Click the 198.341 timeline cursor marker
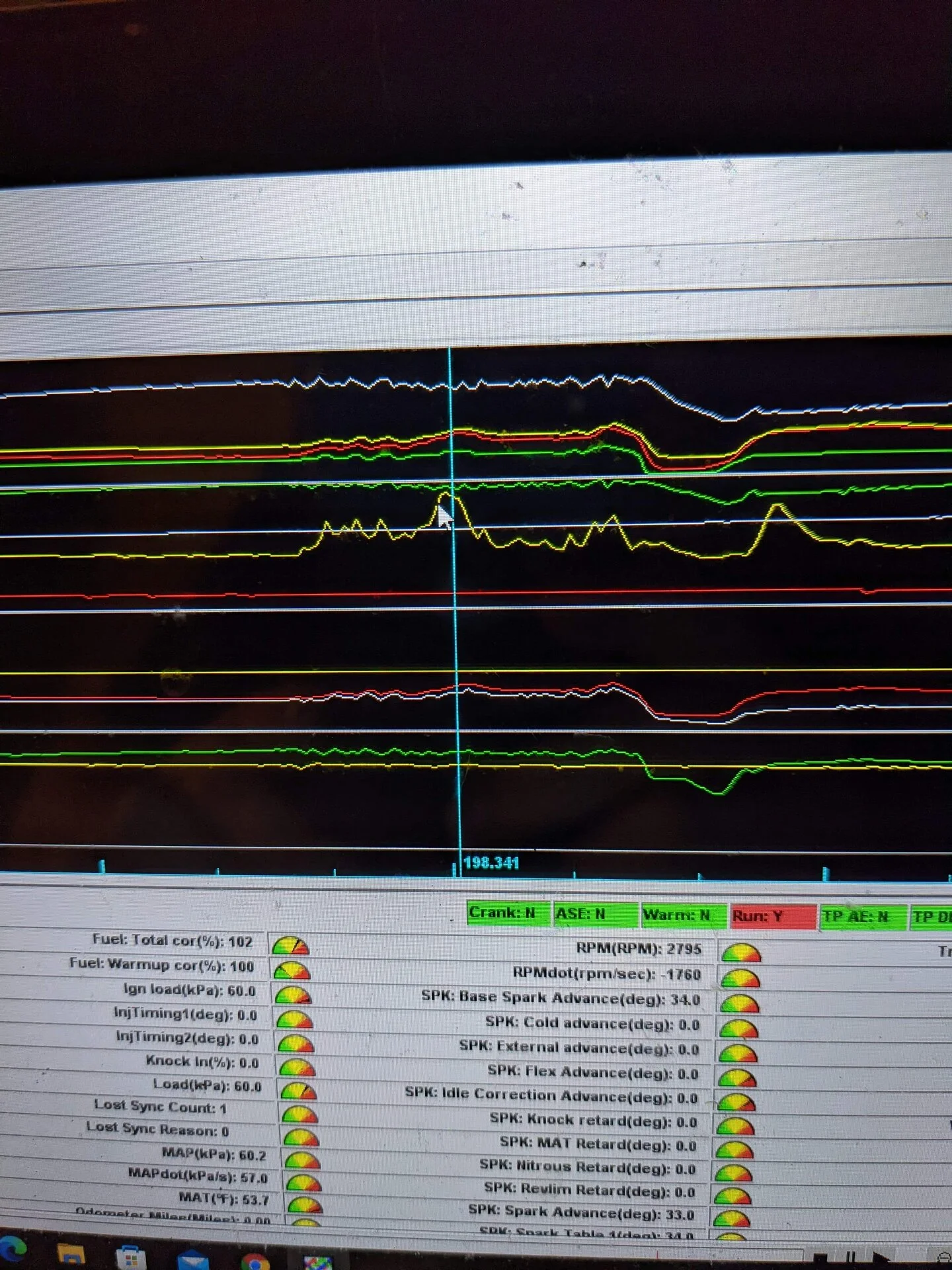952x1270 pixels. tap(491, 863)
